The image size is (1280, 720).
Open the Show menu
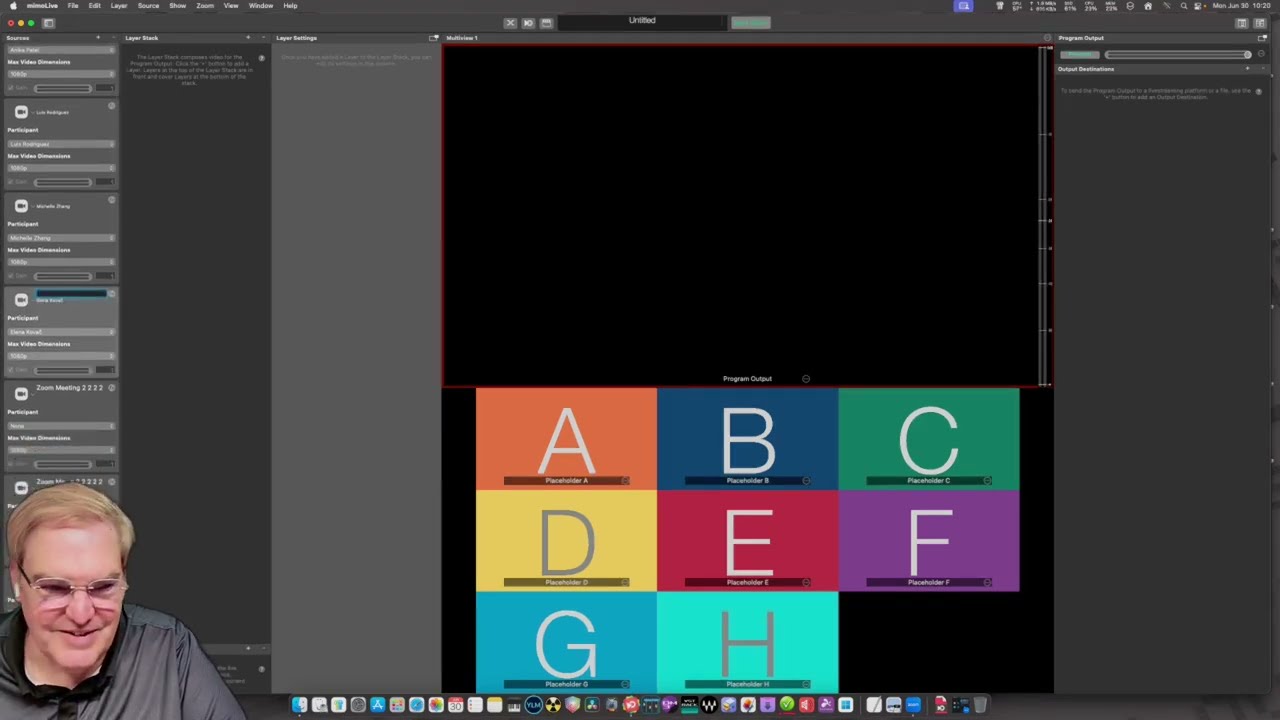[177, 6]
